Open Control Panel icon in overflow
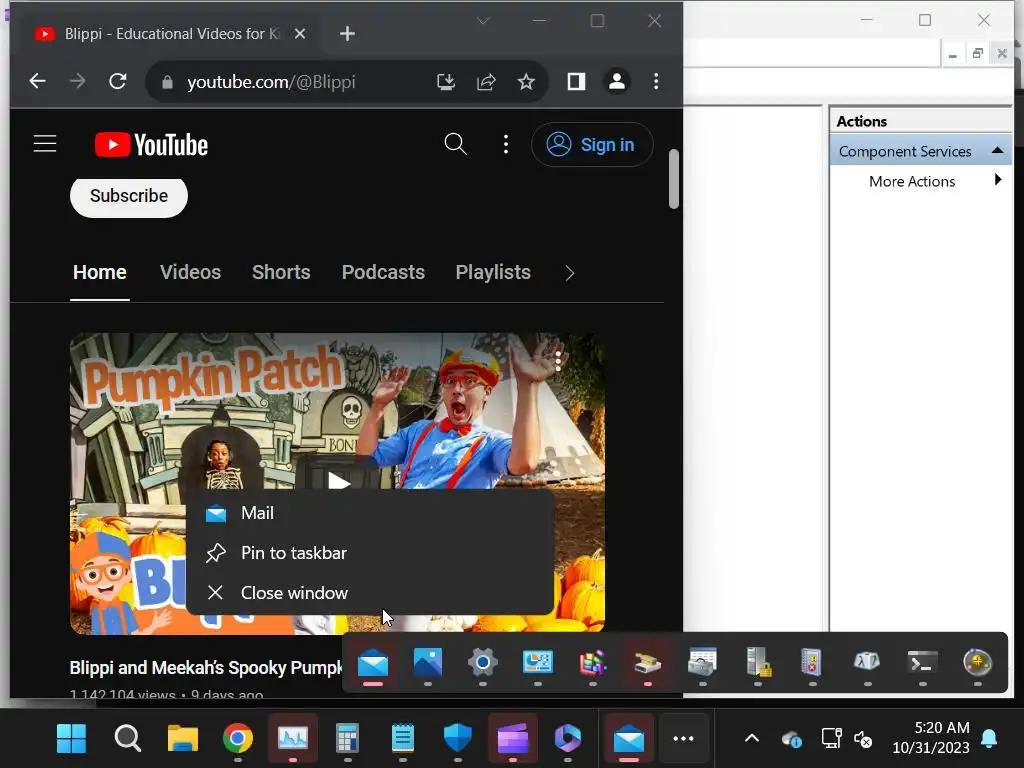 (x=537, y=663)
